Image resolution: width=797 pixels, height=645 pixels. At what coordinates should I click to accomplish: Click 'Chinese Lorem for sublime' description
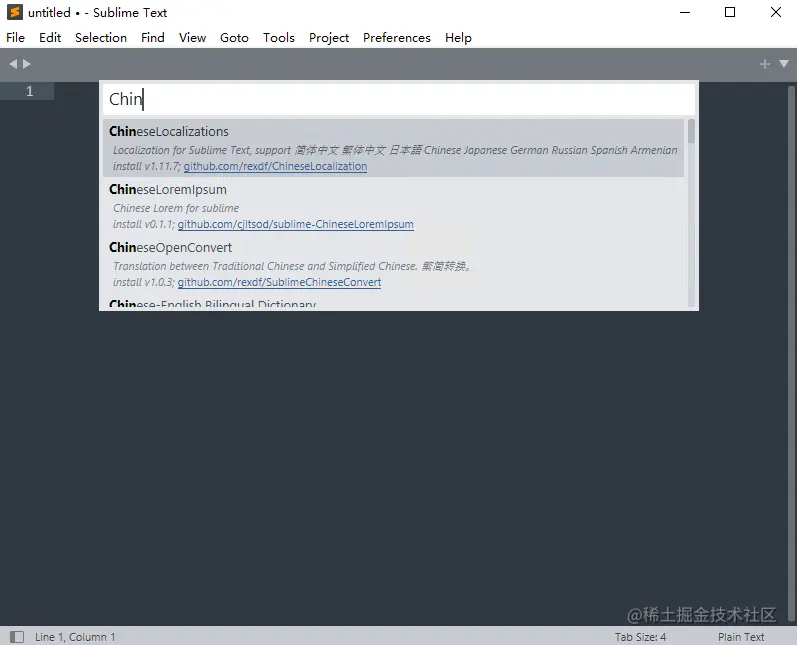tap(176, 208)
